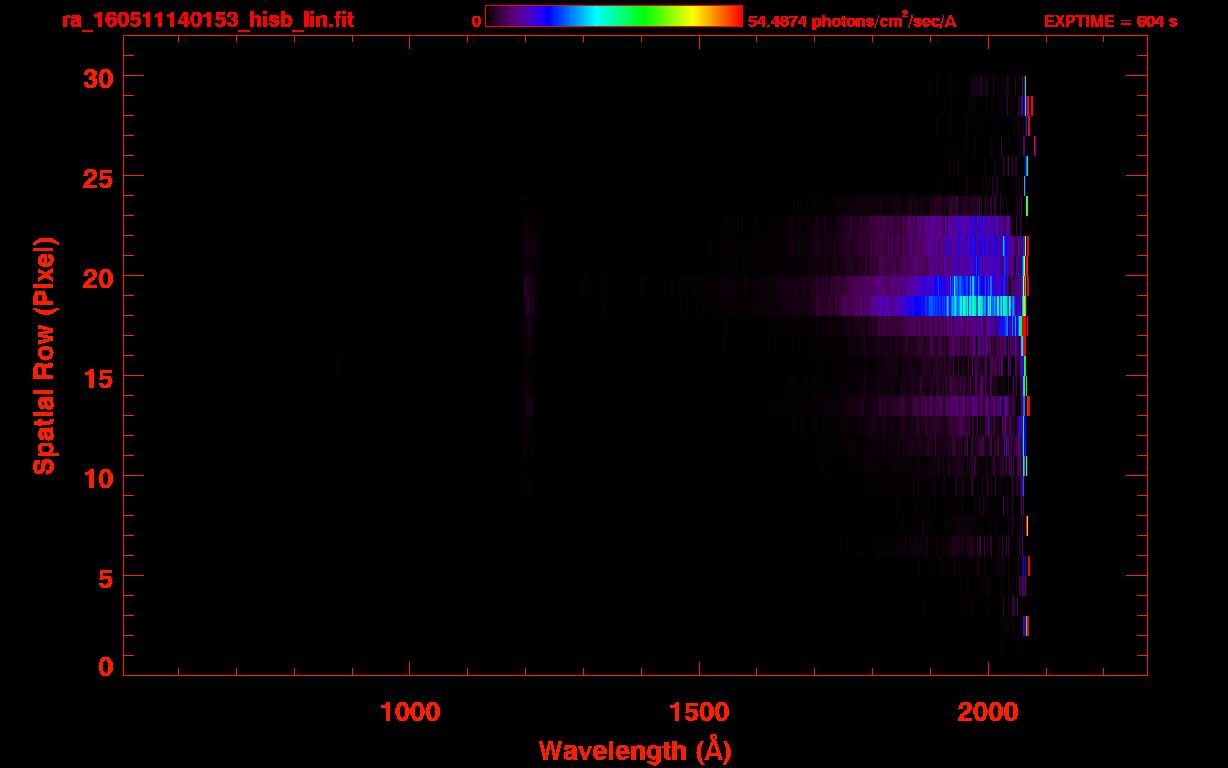Image resolution: width=1228 pixels, height=768 pixels.
Task: Click the Wavelength (Å) axis title
Action: point(635,750)
